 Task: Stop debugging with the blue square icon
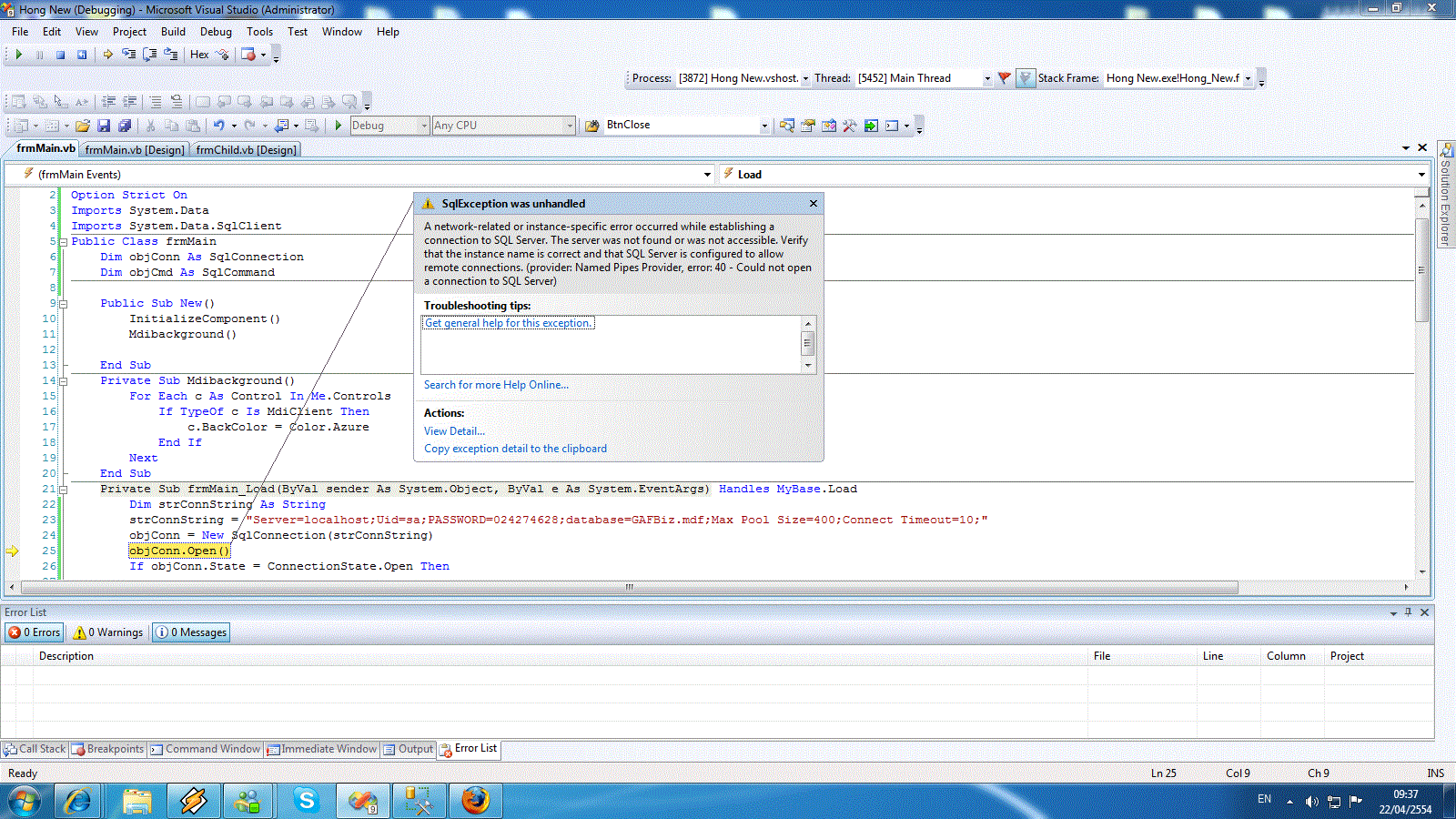tap(60, 55)
